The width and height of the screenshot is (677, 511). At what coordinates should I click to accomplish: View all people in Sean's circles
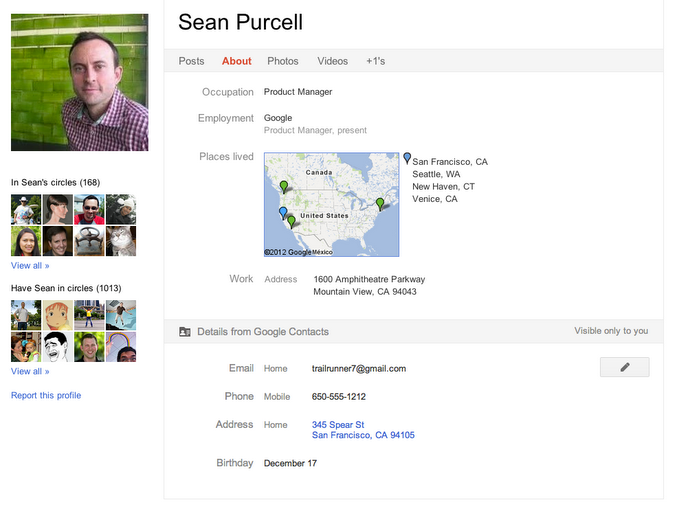point(30,266)
